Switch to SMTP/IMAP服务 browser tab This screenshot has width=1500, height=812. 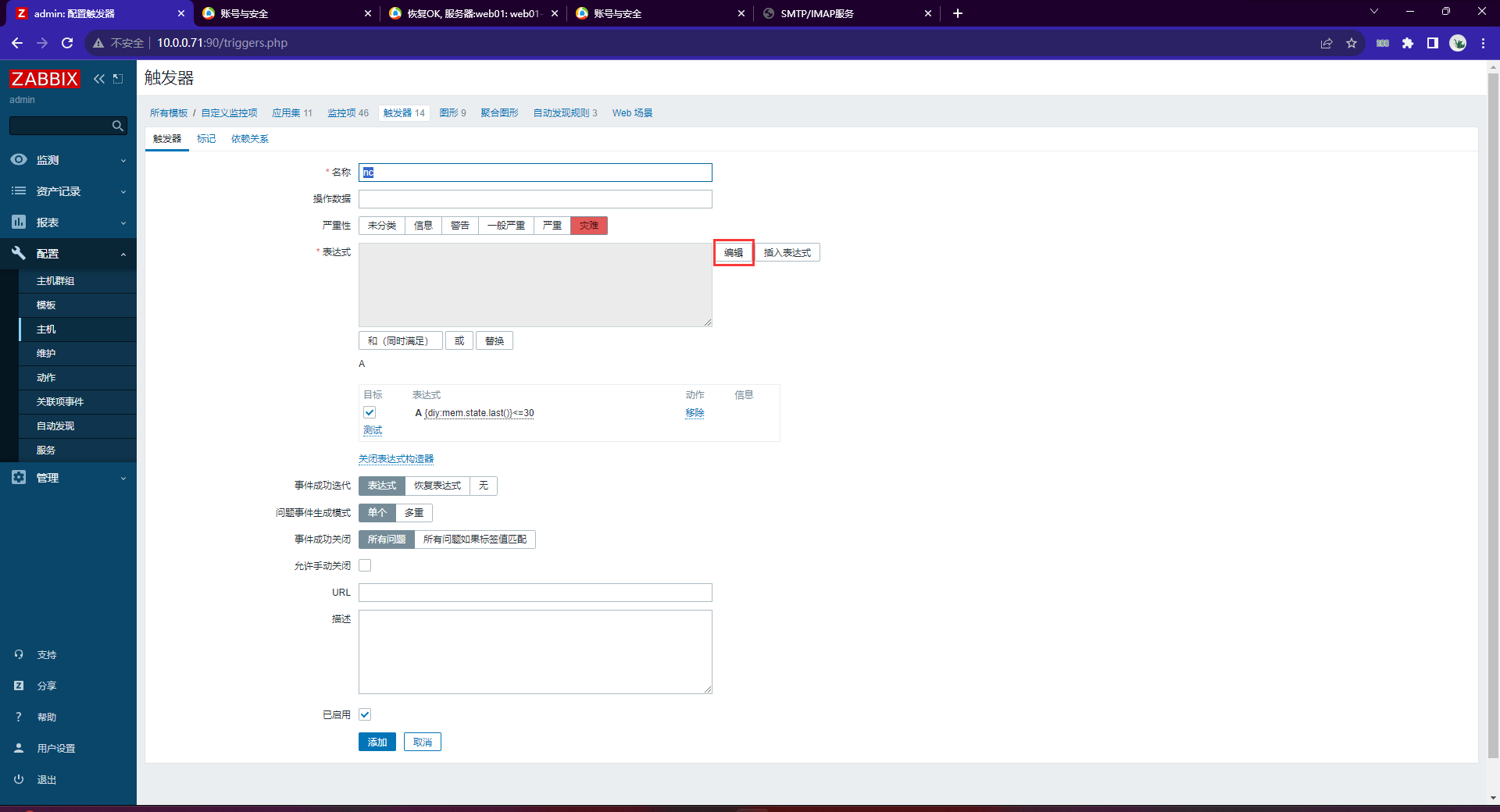pos(848,13)
